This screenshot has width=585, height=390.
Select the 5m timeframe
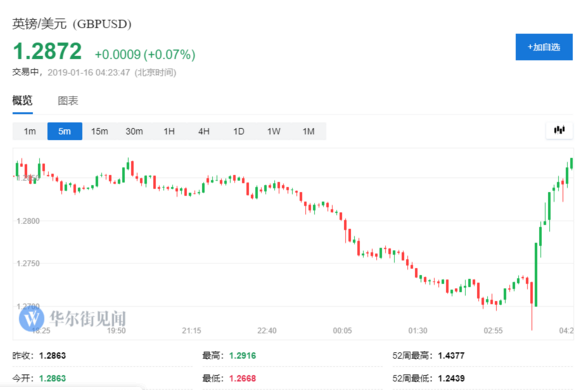(x=65, y=131)
